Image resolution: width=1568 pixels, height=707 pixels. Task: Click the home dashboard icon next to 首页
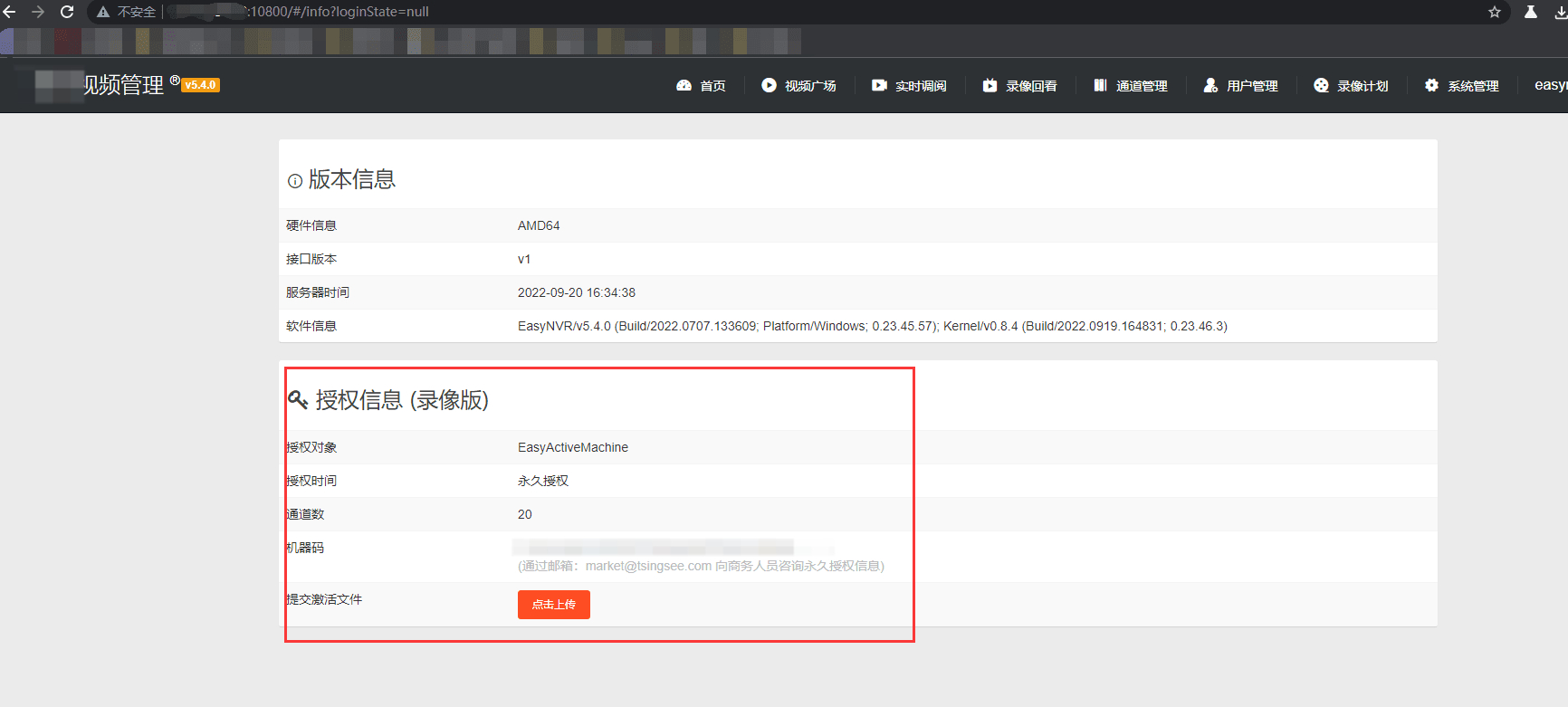[x=684, y=85]
